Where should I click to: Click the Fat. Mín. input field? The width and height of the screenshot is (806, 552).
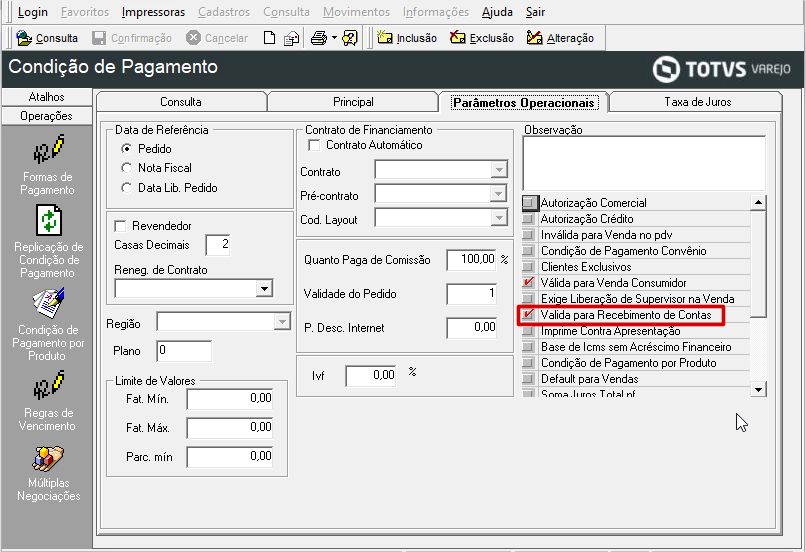pos(230,399)
